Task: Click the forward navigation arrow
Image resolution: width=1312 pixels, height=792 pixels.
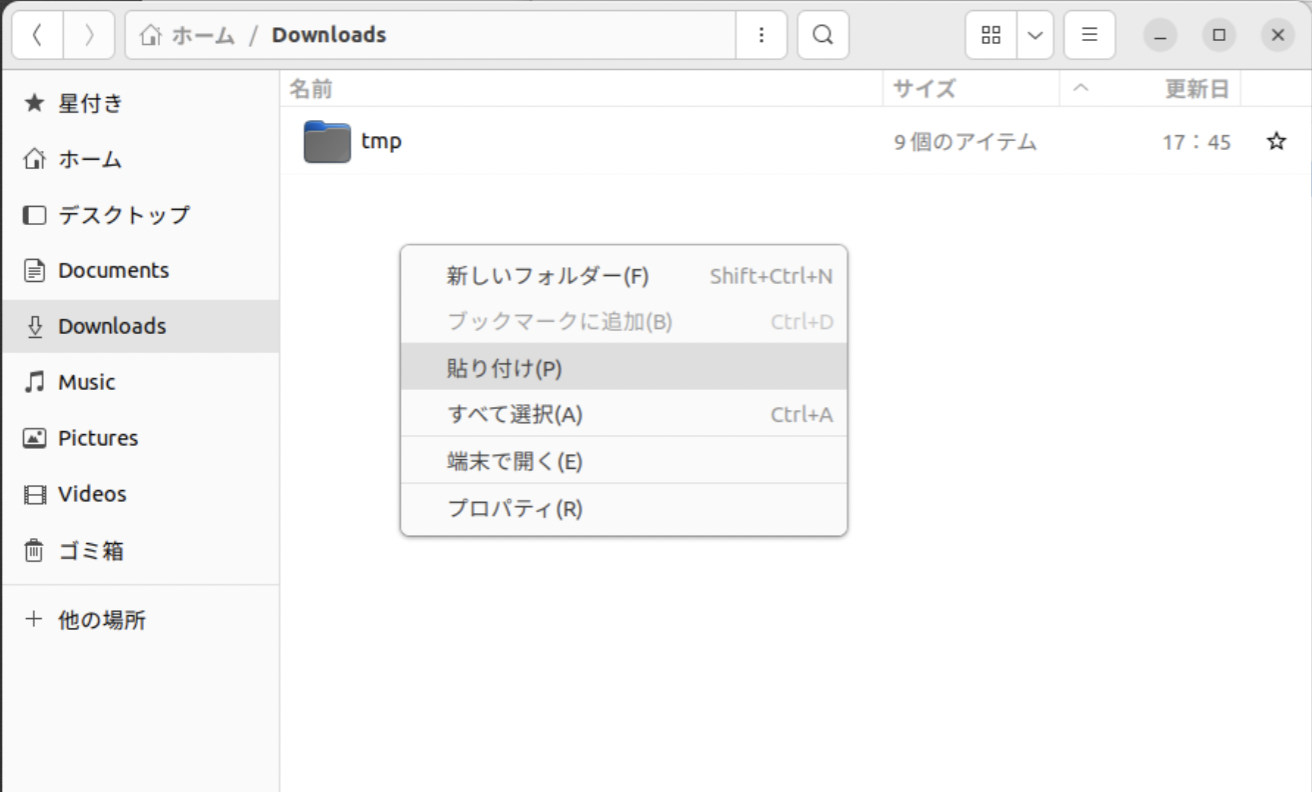Action: coord(89,35)
